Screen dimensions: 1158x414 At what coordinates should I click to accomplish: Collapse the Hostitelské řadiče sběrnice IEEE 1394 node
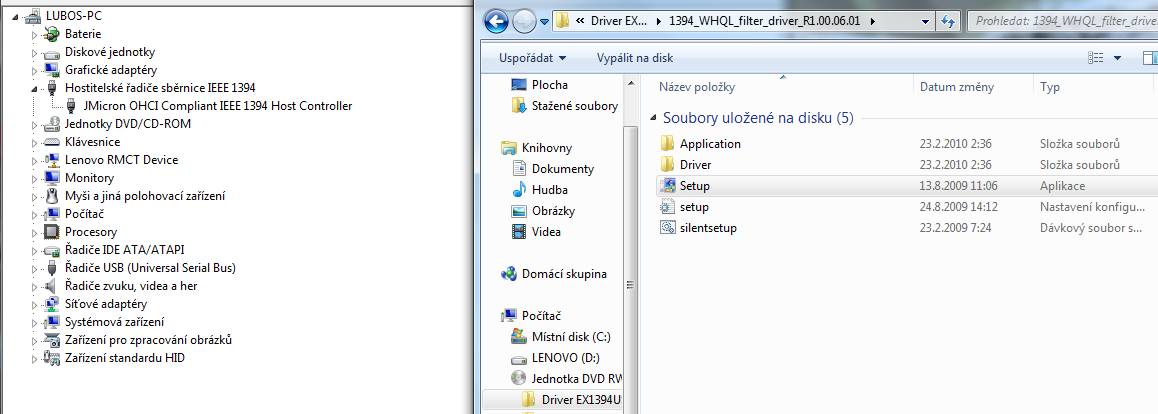[x=35, y=88]
